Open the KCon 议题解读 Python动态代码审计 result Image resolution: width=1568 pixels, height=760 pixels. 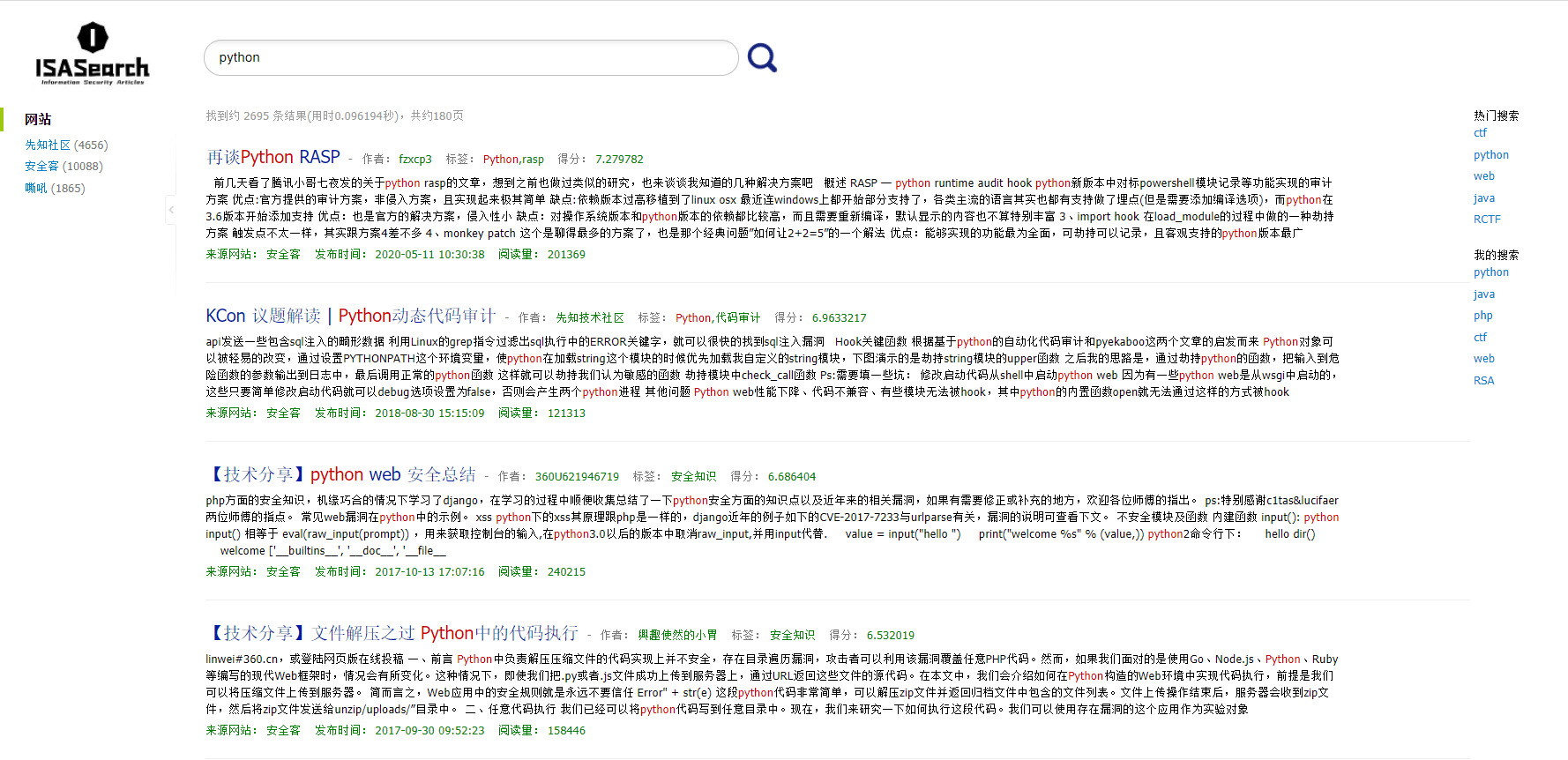pyautogui.click(x=351, y=316)
